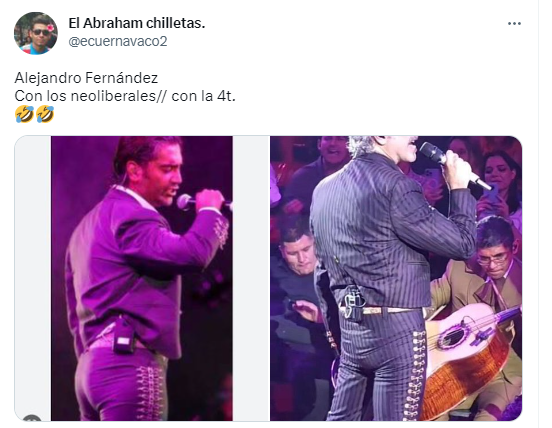Open the three-dot more options menu

pyautogui.click(x=514, y=24)
